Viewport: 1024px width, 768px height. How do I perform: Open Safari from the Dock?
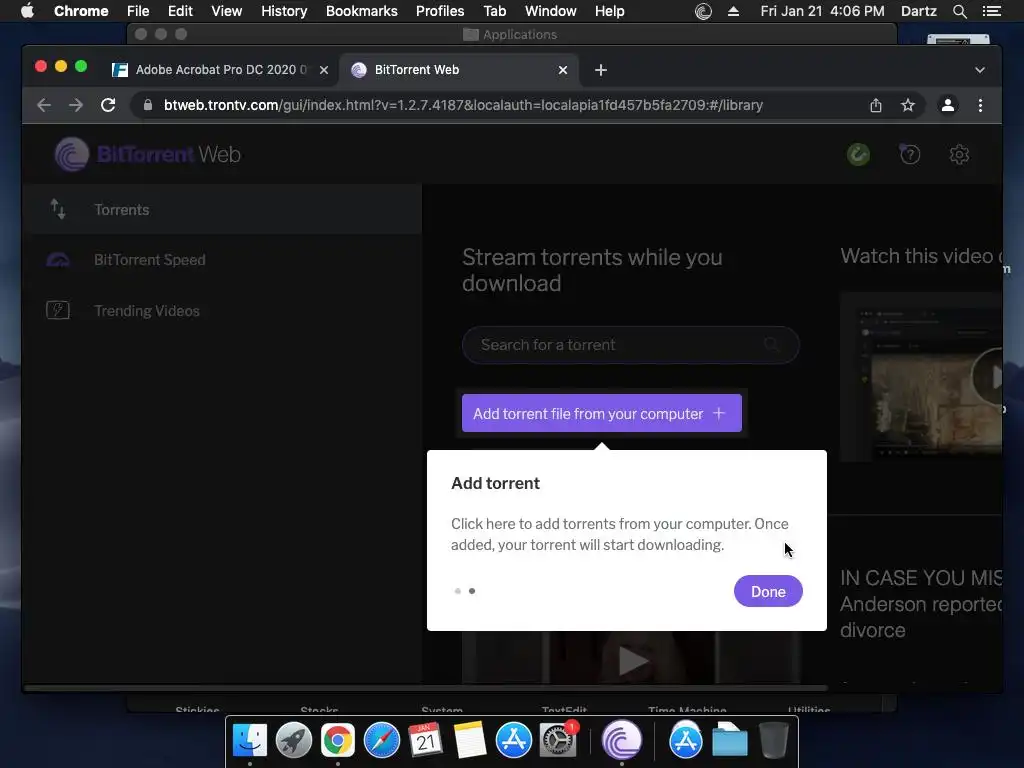pyautogui.click(x=381, y=741)
